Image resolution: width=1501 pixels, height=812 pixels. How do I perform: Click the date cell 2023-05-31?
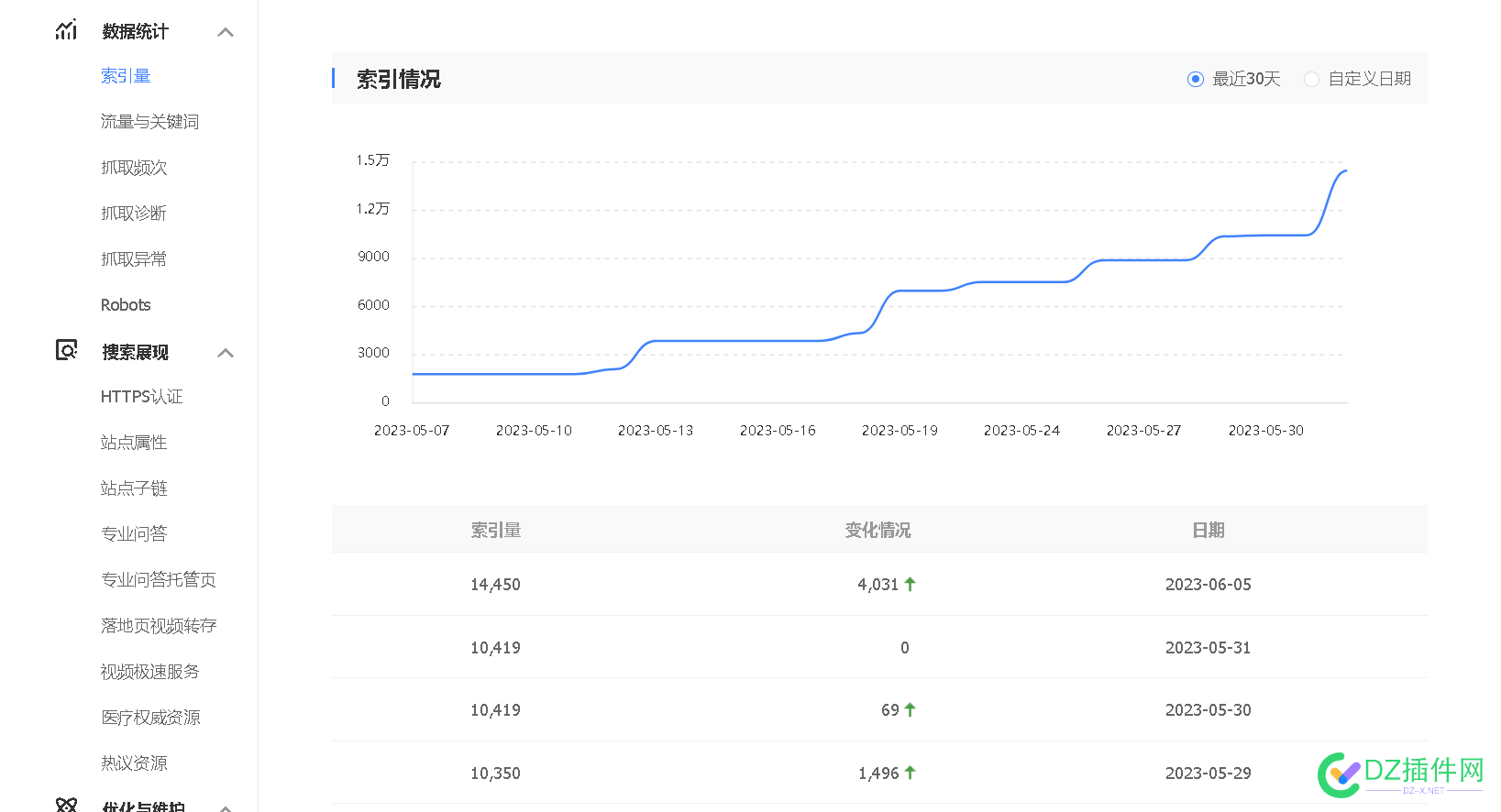click(1209, 648)
